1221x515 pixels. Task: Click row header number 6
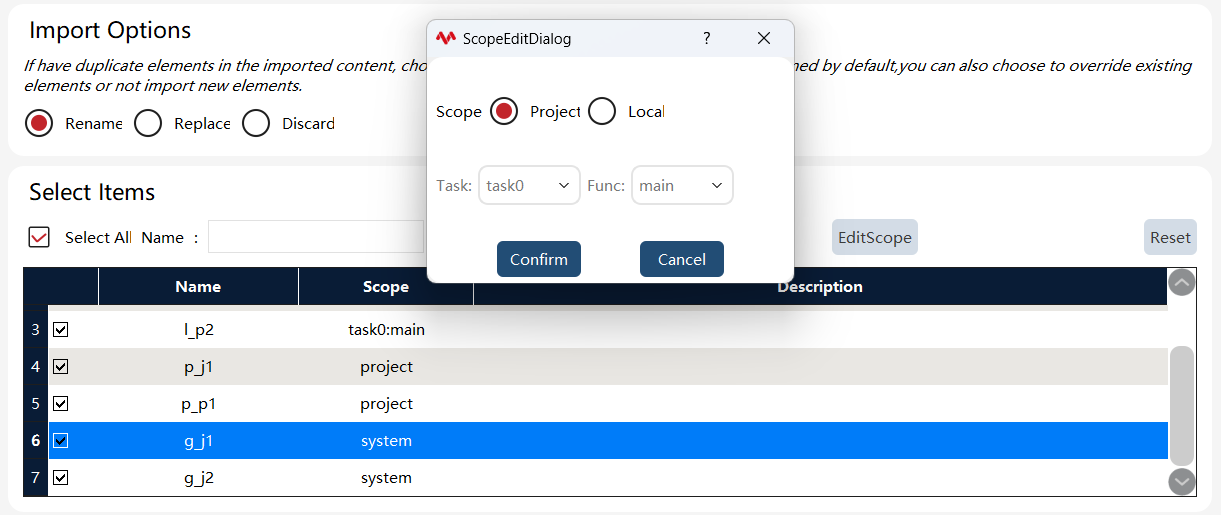click(x=35, y=440)
